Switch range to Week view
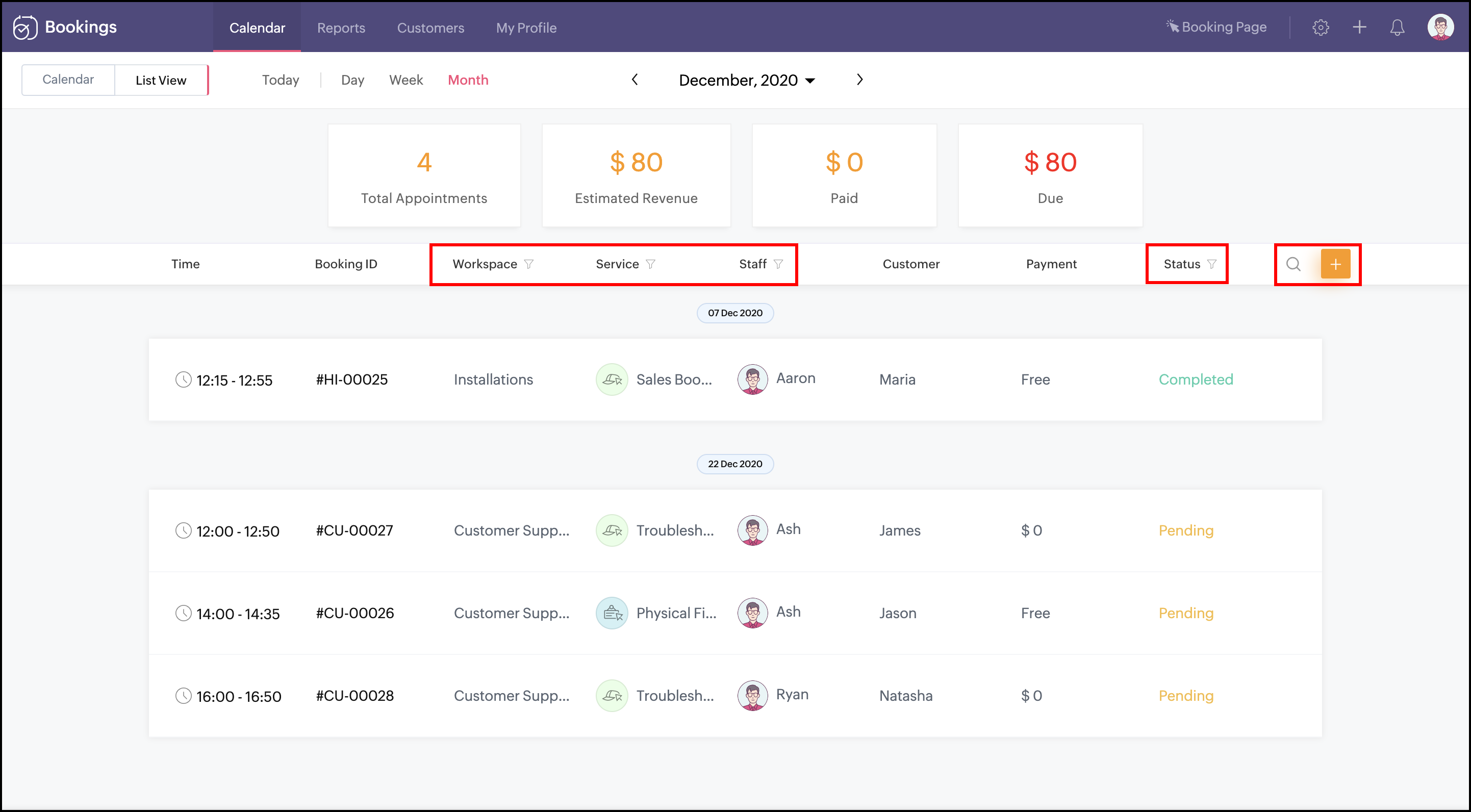This screenshot has height=812, width=1471. [405, 81]
